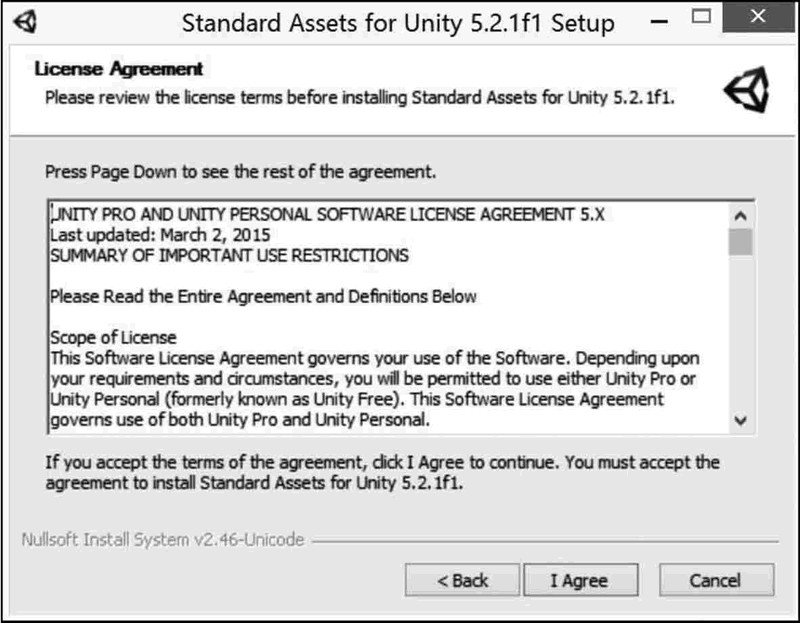Click the Last updated date line
This screenshot has width=800, height=623.
160,235
